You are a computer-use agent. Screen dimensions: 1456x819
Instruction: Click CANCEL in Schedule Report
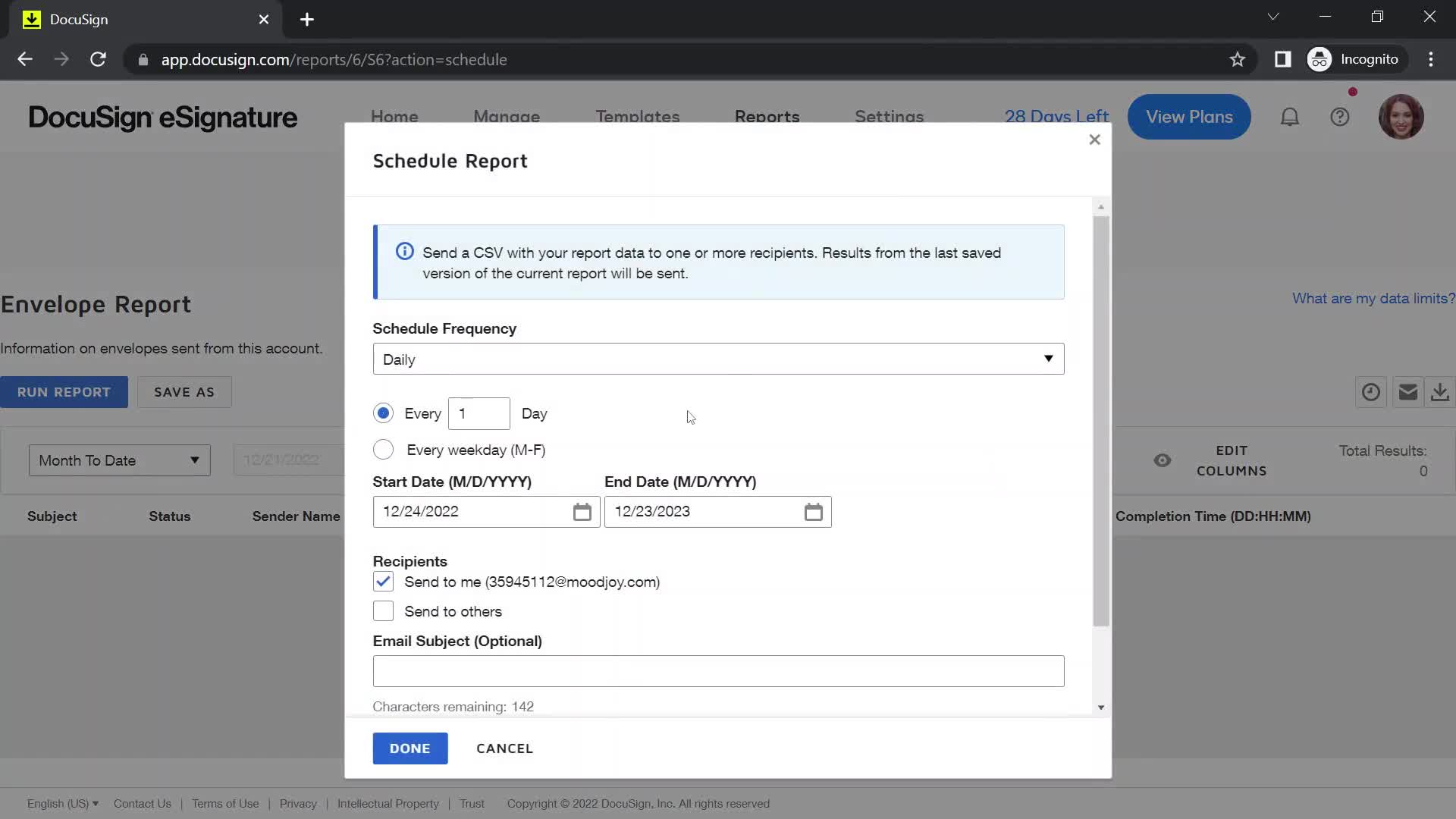coord(504,748)
